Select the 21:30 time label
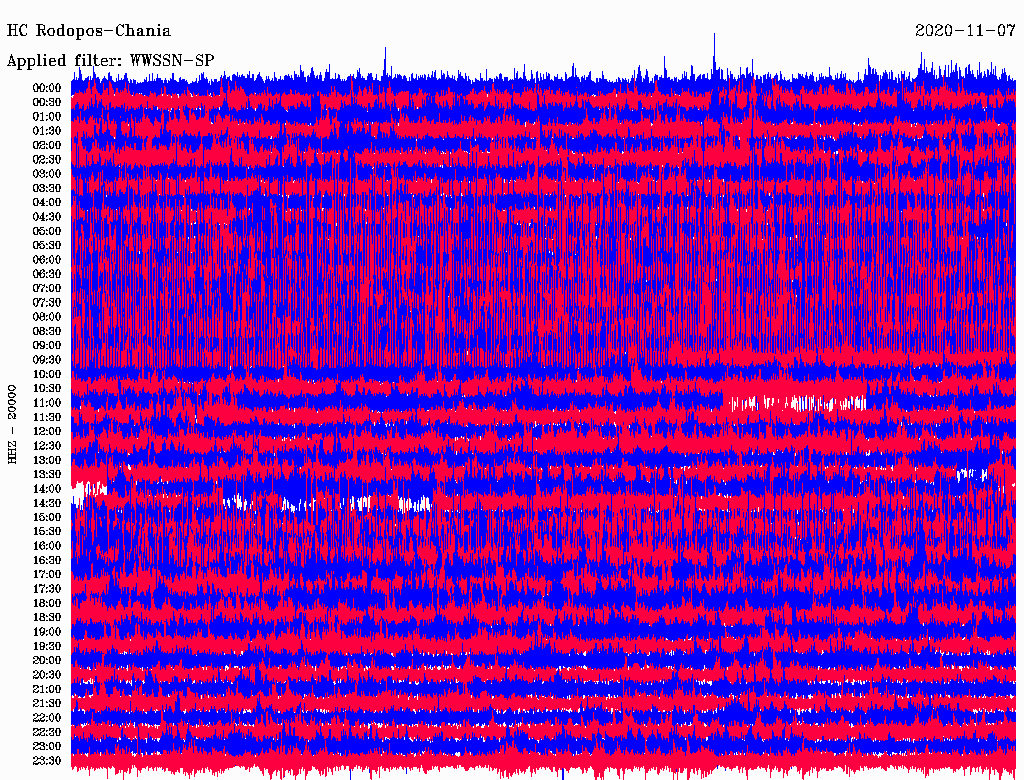Image resolution: width=1024 pixels, height=780 pixels. (x=47, y=703)
